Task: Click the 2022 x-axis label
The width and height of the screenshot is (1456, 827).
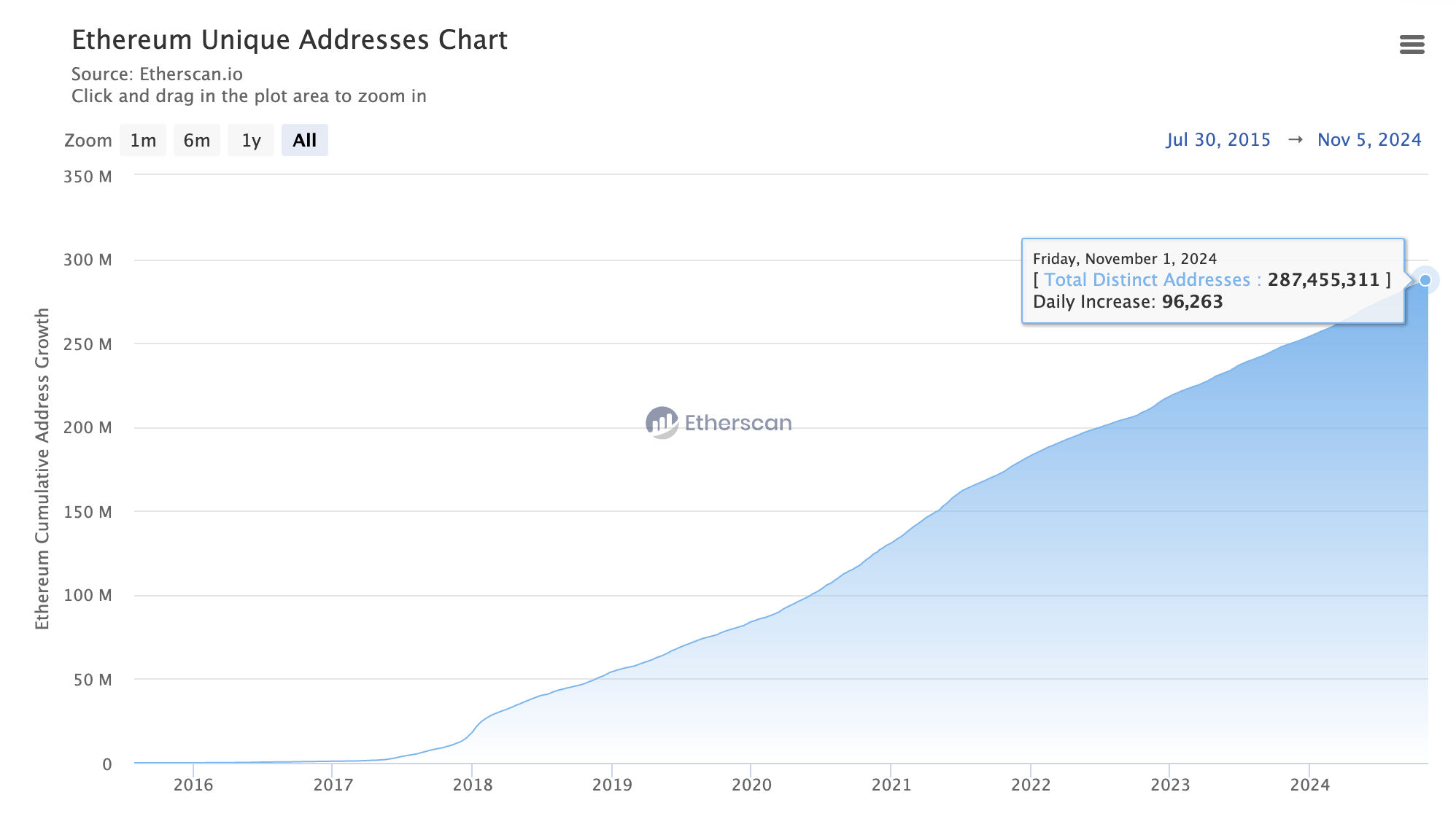Action: pyautogui.click(x=1031, y=785)
